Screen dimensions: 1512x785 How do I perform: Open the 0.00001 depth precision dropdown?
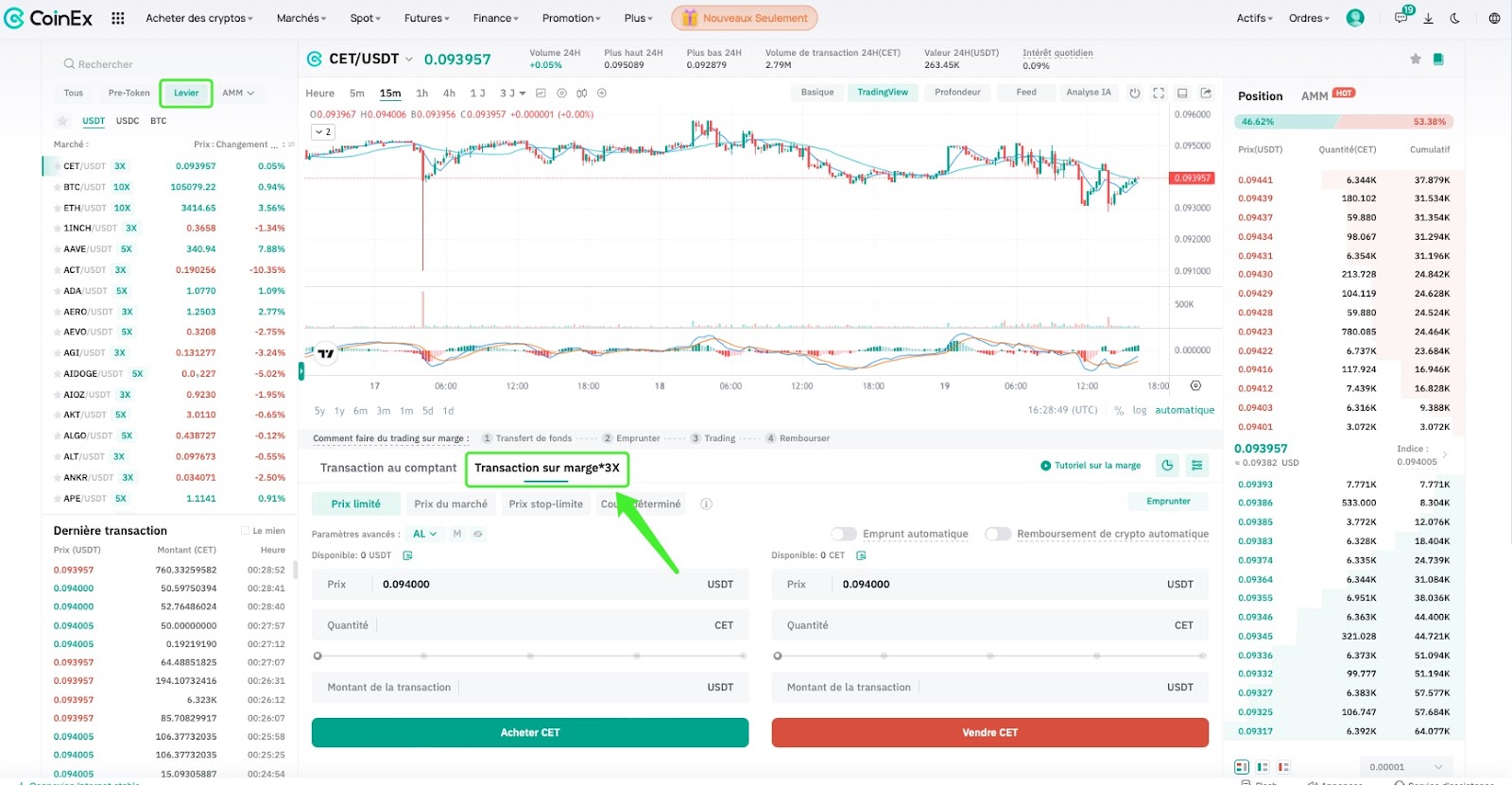[x=1406, y=767]
